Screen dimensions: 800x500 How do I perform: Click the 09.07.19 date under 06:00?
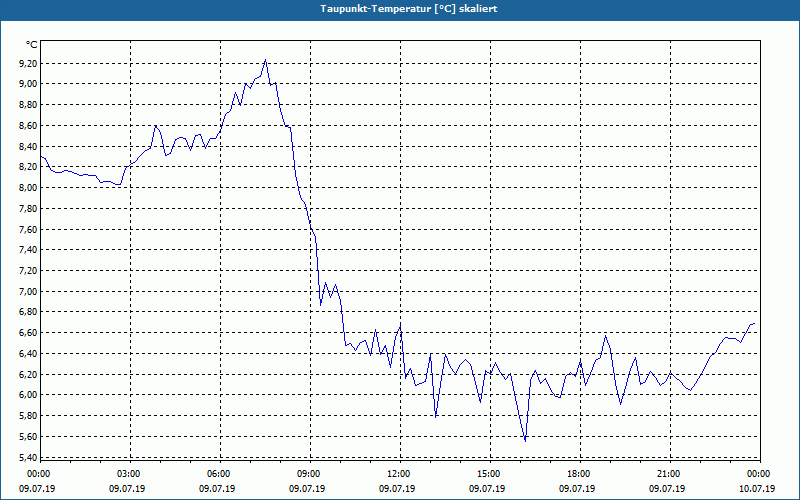click(x=217, y=489)
